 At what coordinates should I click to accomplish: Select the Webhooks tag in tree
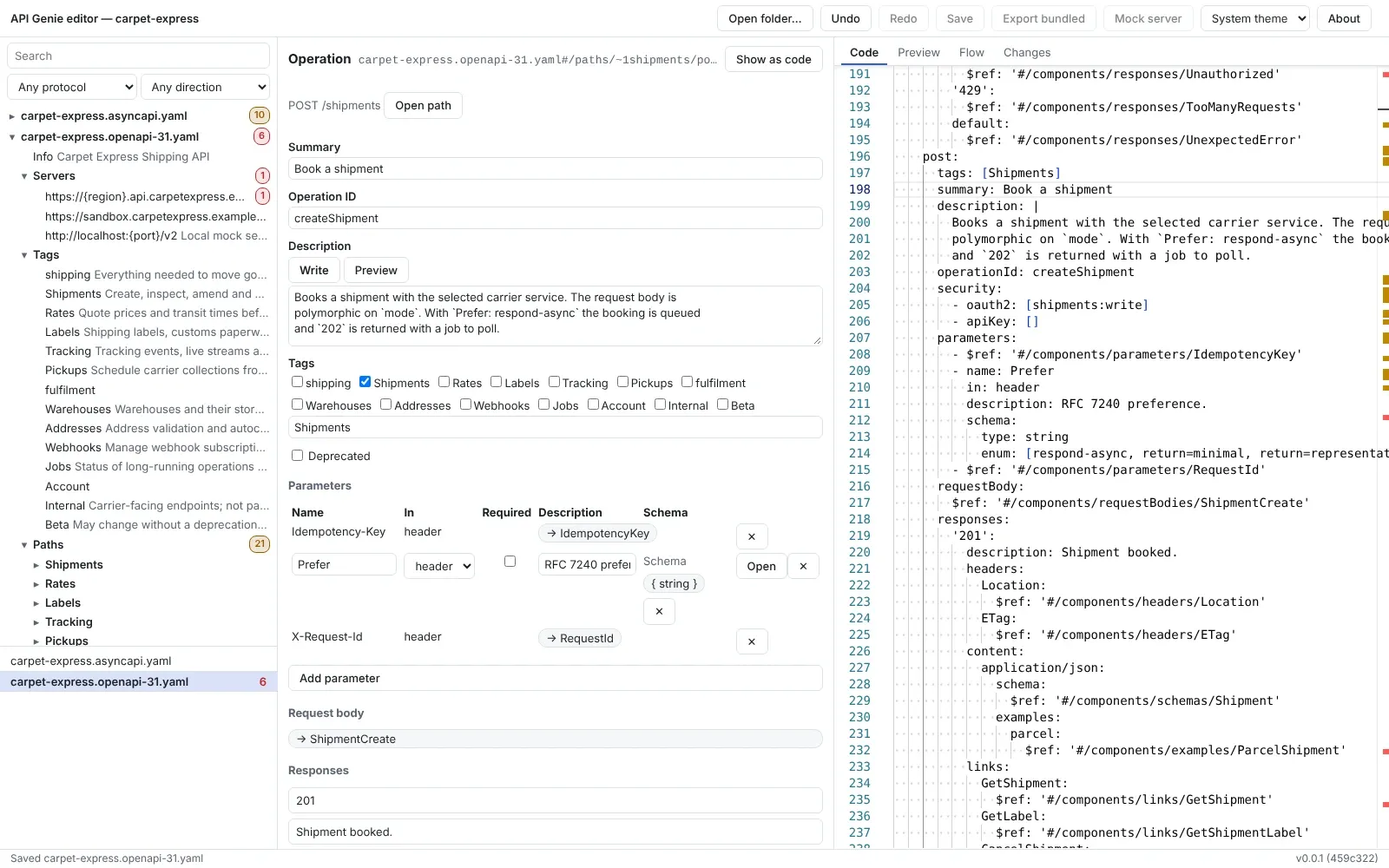pos(156,447)
